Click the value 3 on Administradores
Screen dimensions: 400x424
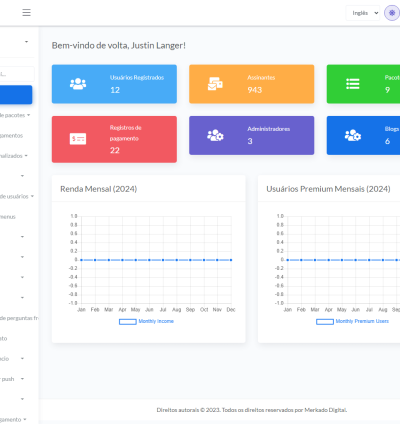(250, 141)
